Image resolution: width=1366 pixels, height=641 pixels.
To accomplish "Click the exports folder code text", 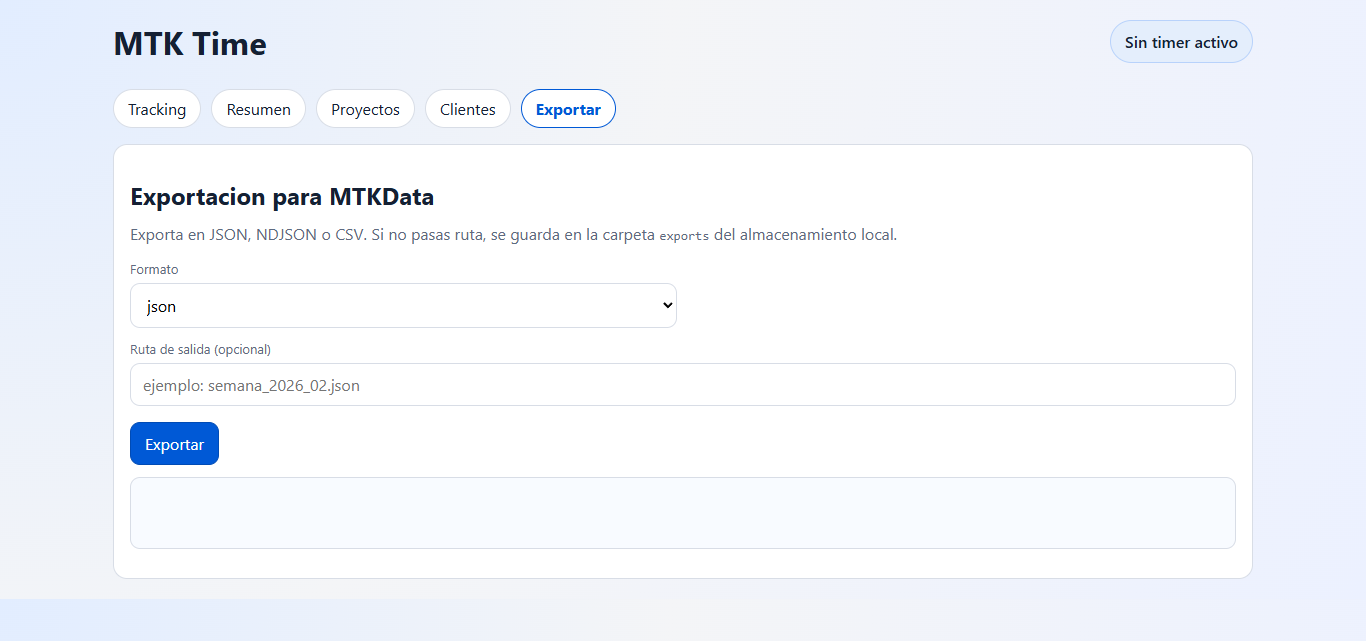I will pyautogui.click(x=682, y=235).
